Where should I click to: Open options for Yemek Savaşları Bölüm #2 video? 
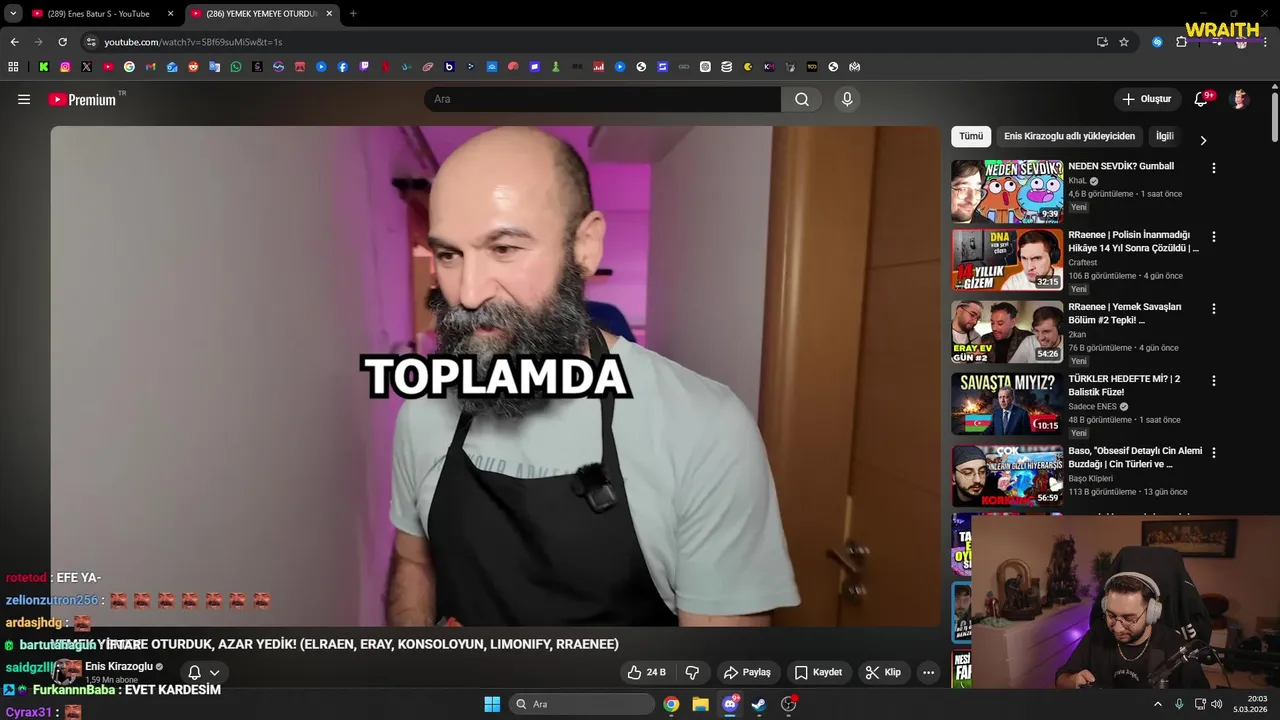click(x=1214, y=309)
